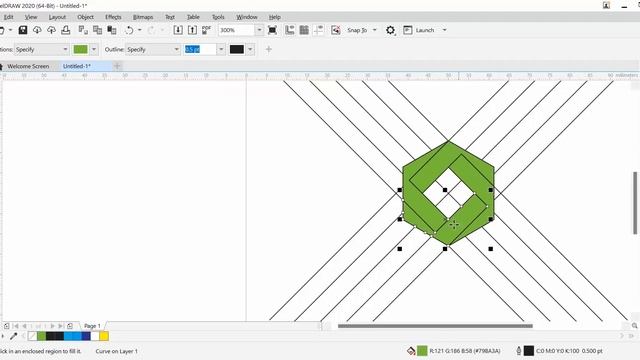Toggle Show Guidelines icon
This screenshot has width=640, height=360.
click(318, 30)
